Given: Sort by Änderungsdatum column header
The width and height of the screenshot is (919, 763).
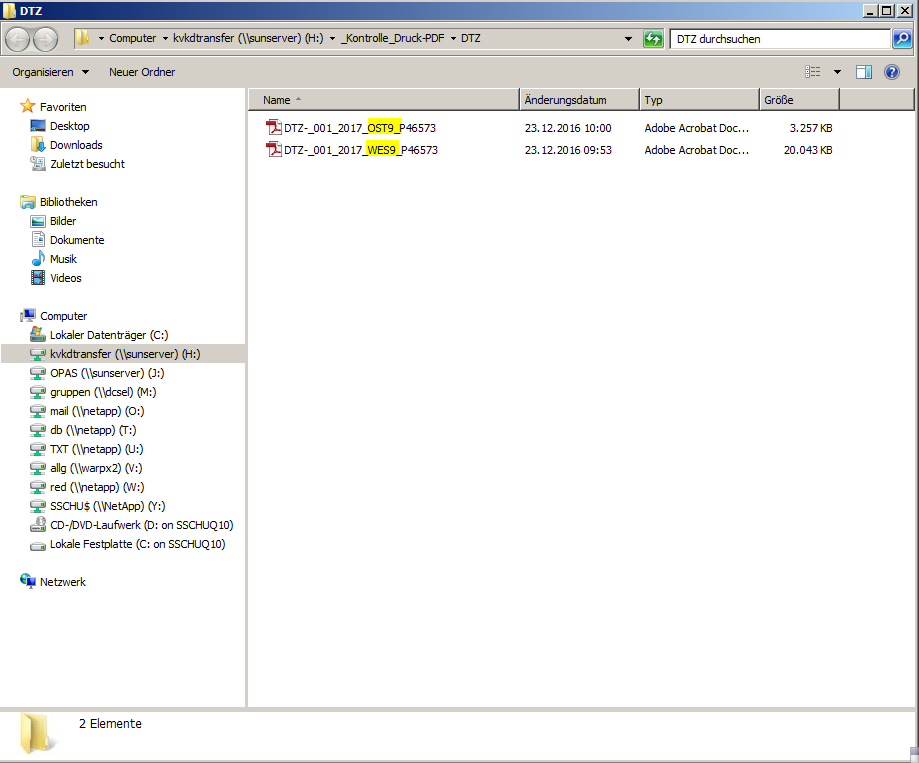Looking at the screenshot, I should pos(579,100).
